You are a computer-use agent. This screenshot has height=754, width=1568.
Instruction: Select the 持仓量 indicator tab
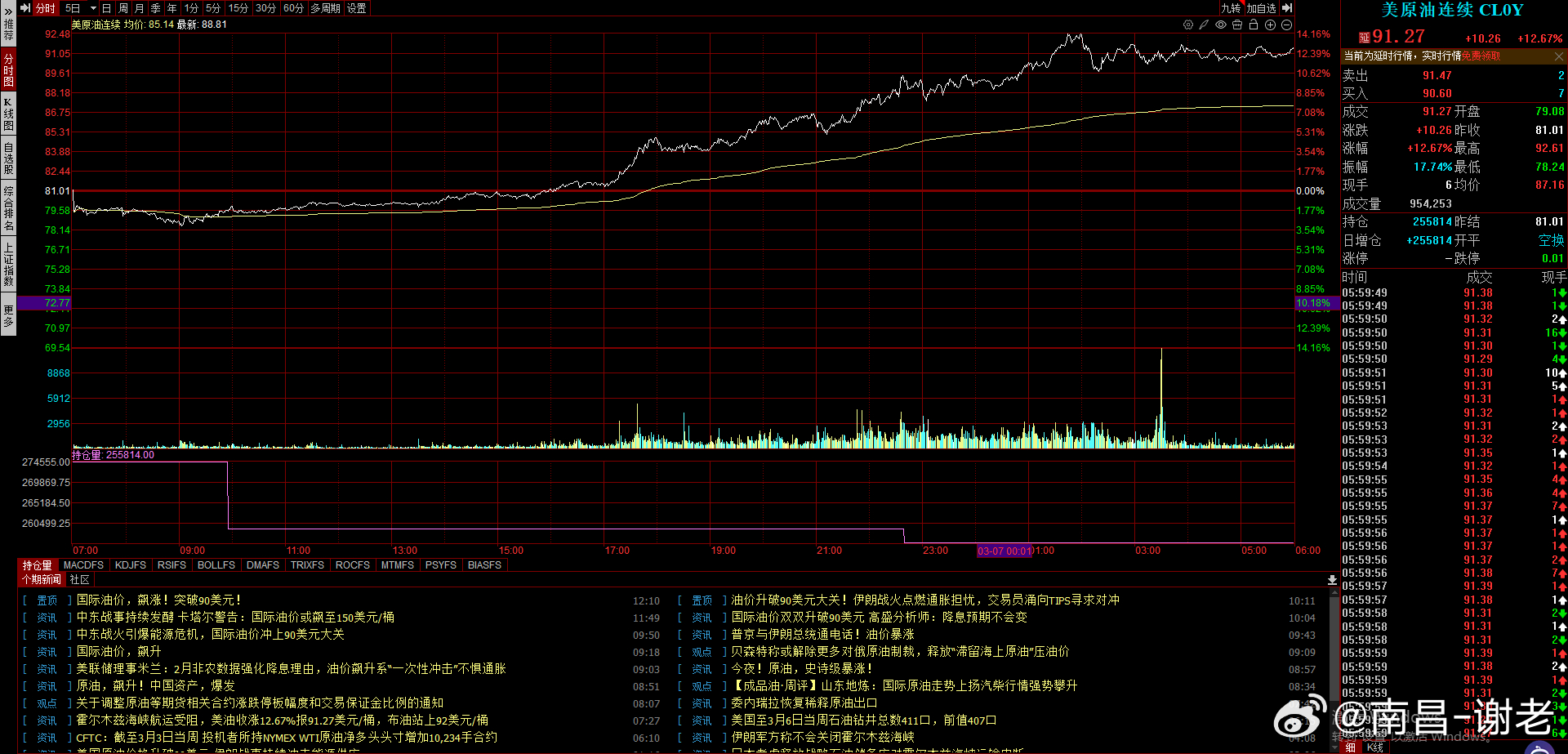tap(37, 565)
